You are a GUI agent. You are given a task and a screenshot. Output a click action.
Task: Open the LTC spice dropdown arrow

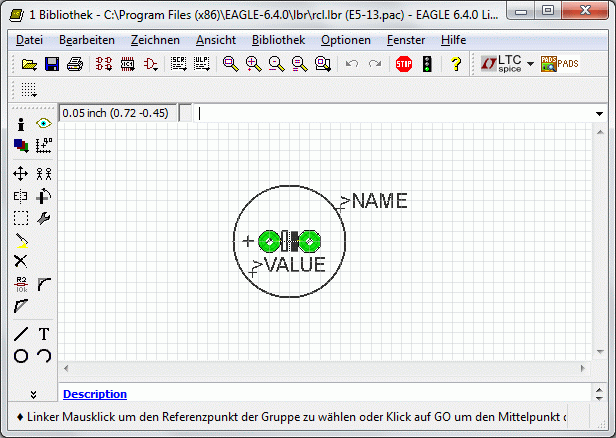tap(530, 64)
